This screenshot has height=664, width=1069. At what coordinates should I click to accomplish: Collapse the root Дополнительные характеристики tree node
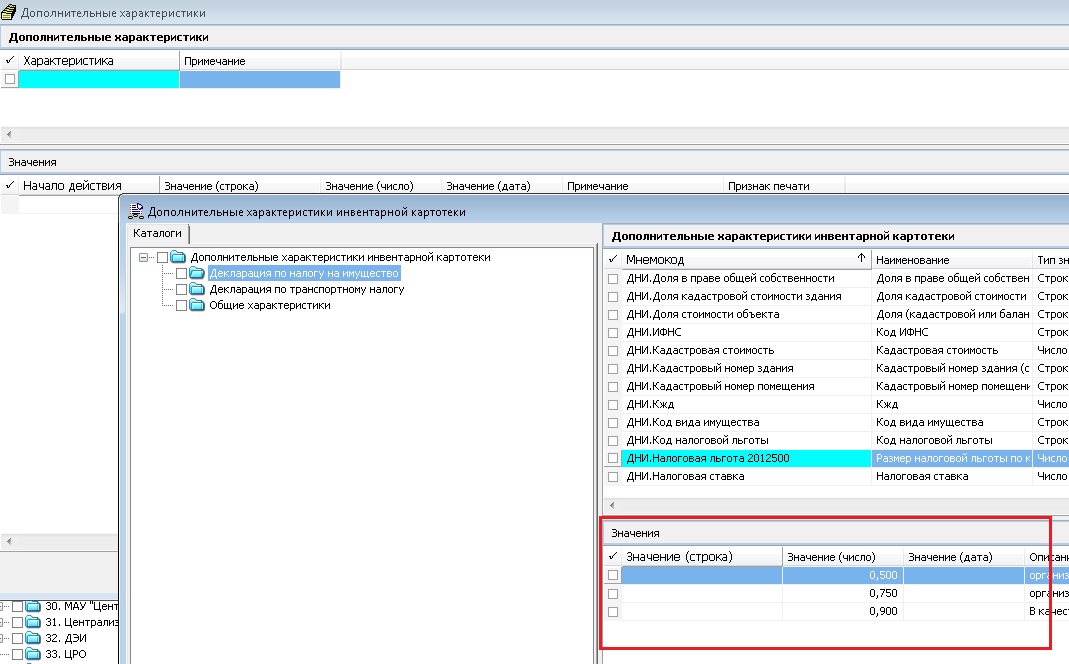coord(144,258)
